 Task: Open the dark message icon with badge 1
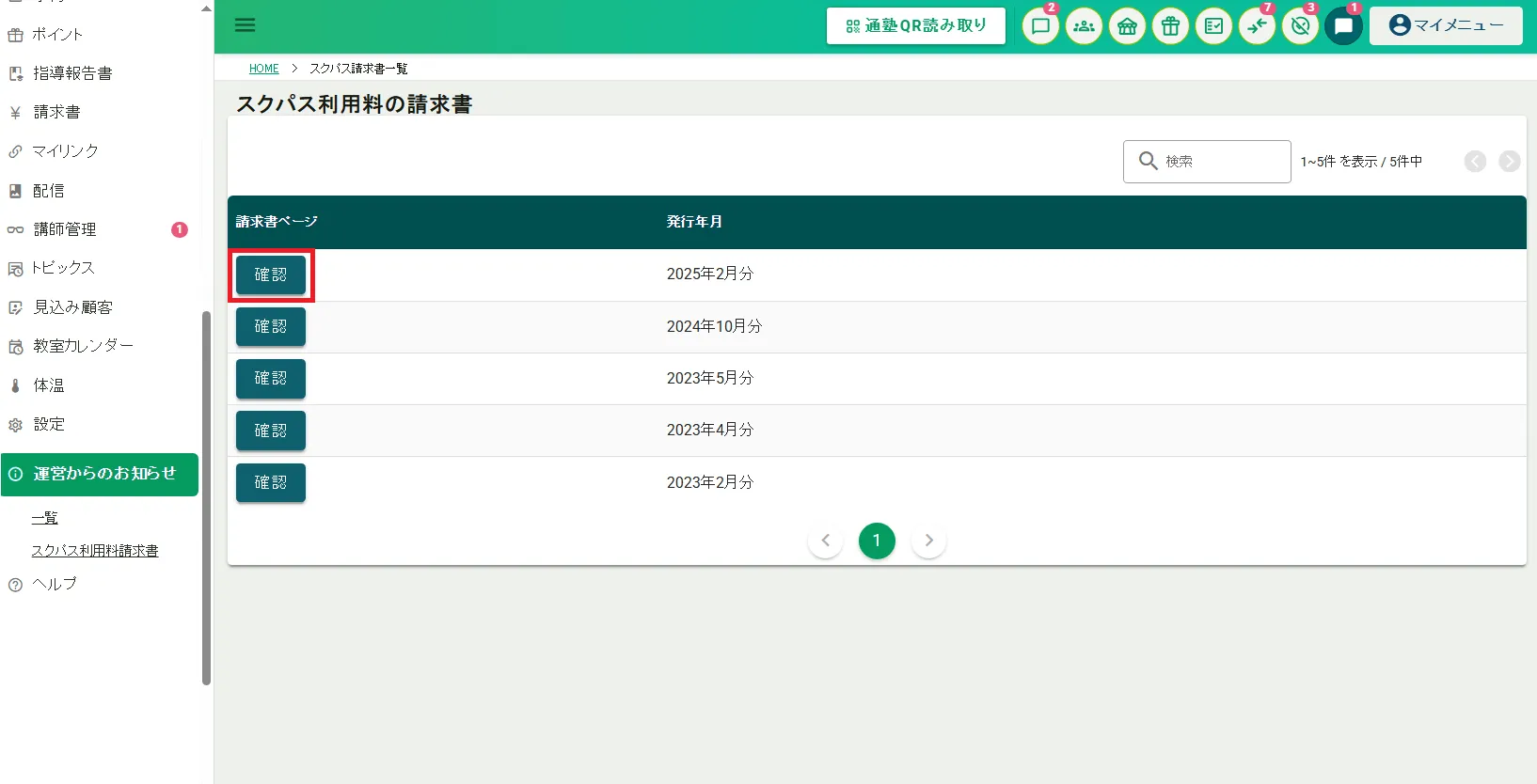(1344, 25)
